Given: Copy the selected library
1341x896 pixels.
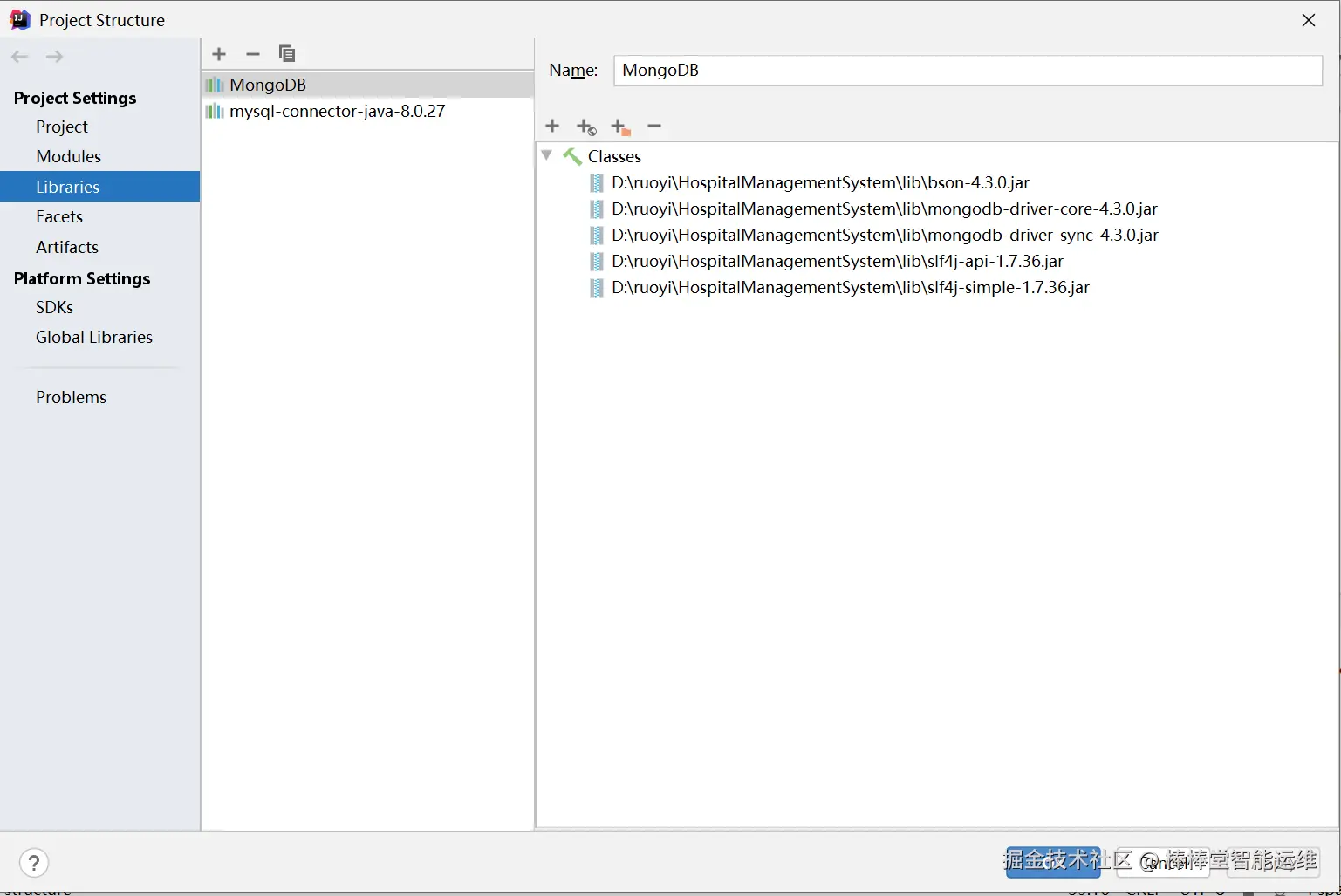Looking at the screenshot, I should [287, 54].
